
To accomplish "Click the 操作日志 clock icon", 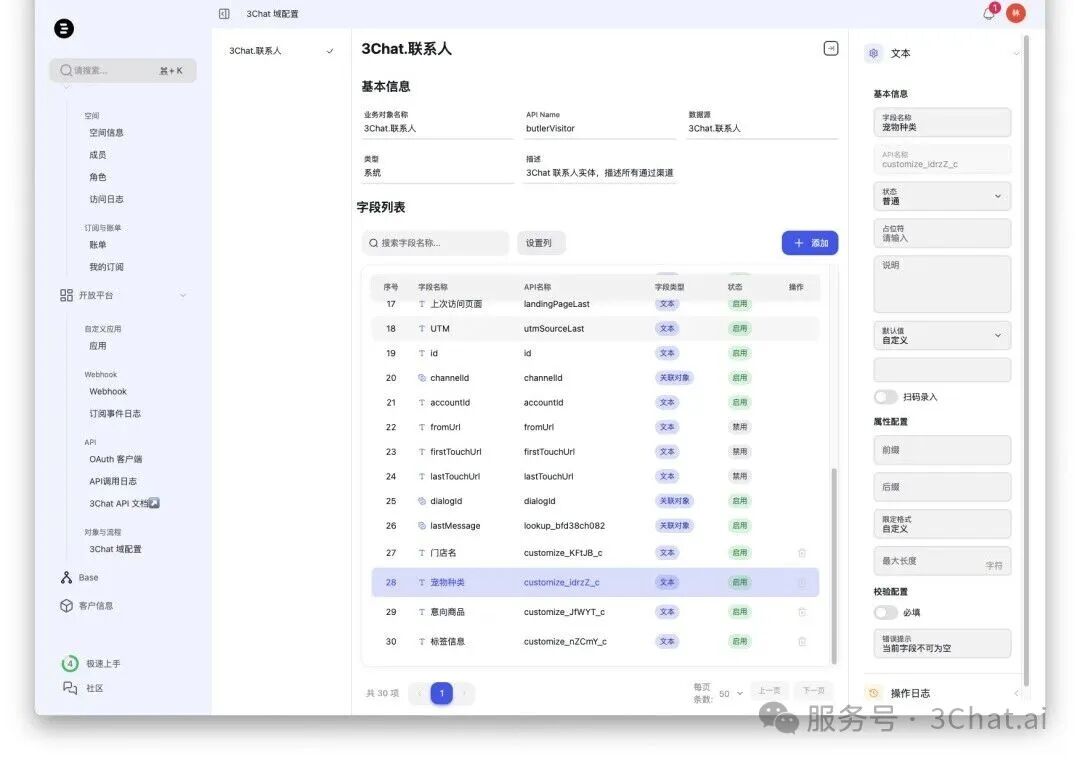I will coord(874,694).
